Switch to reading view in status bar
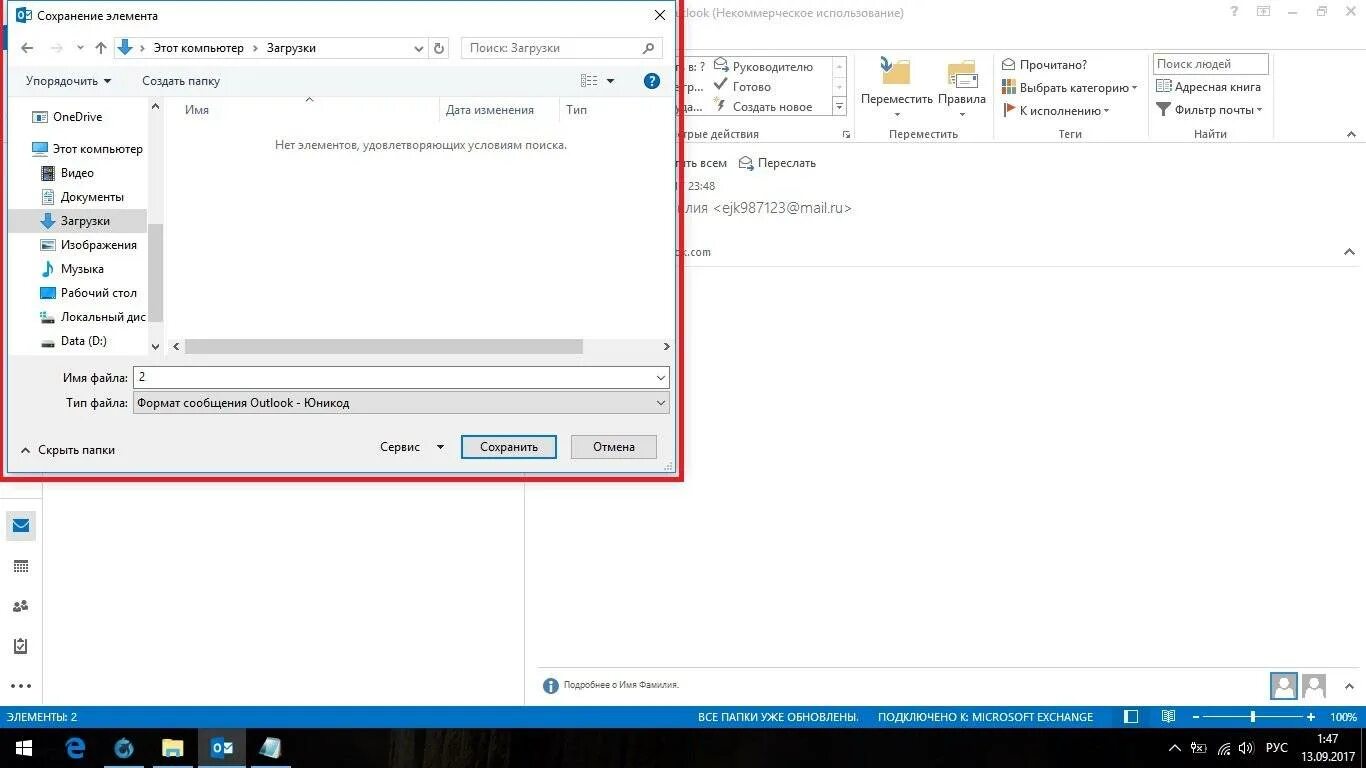The width and height of the screenshot is (1366, 768). pos(1168,717)
